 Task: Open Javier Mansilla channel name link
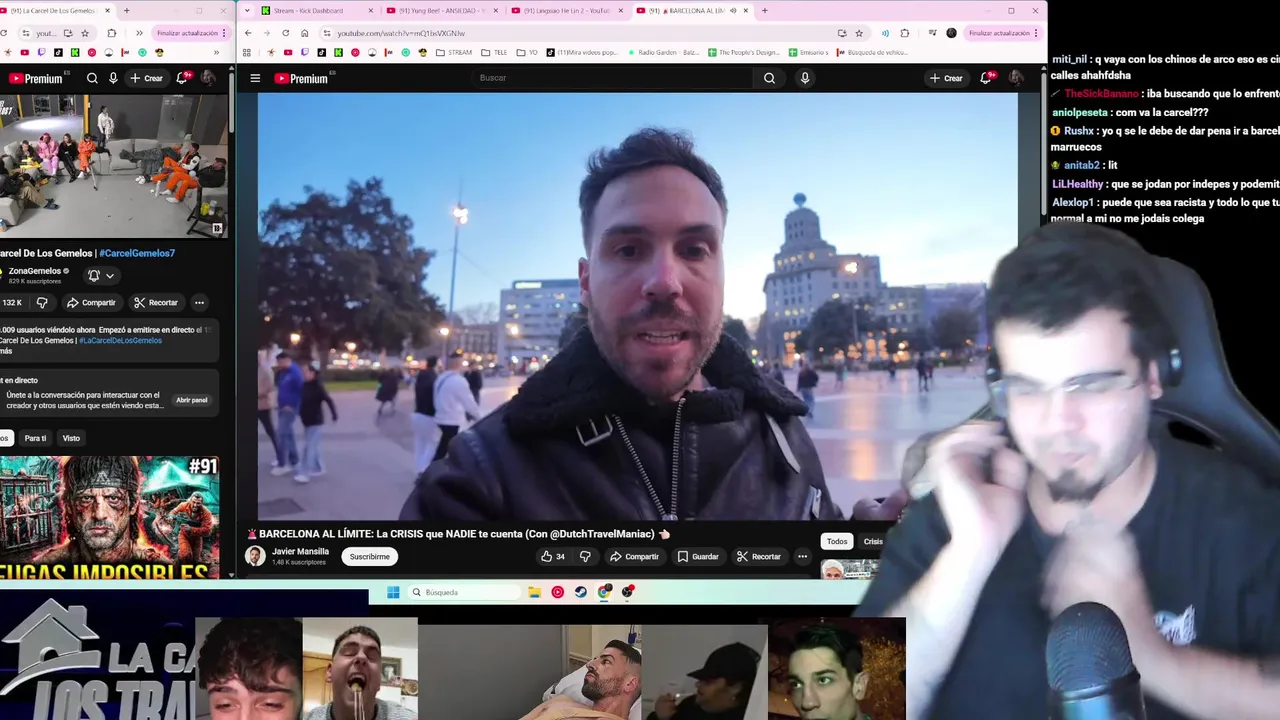300,551
